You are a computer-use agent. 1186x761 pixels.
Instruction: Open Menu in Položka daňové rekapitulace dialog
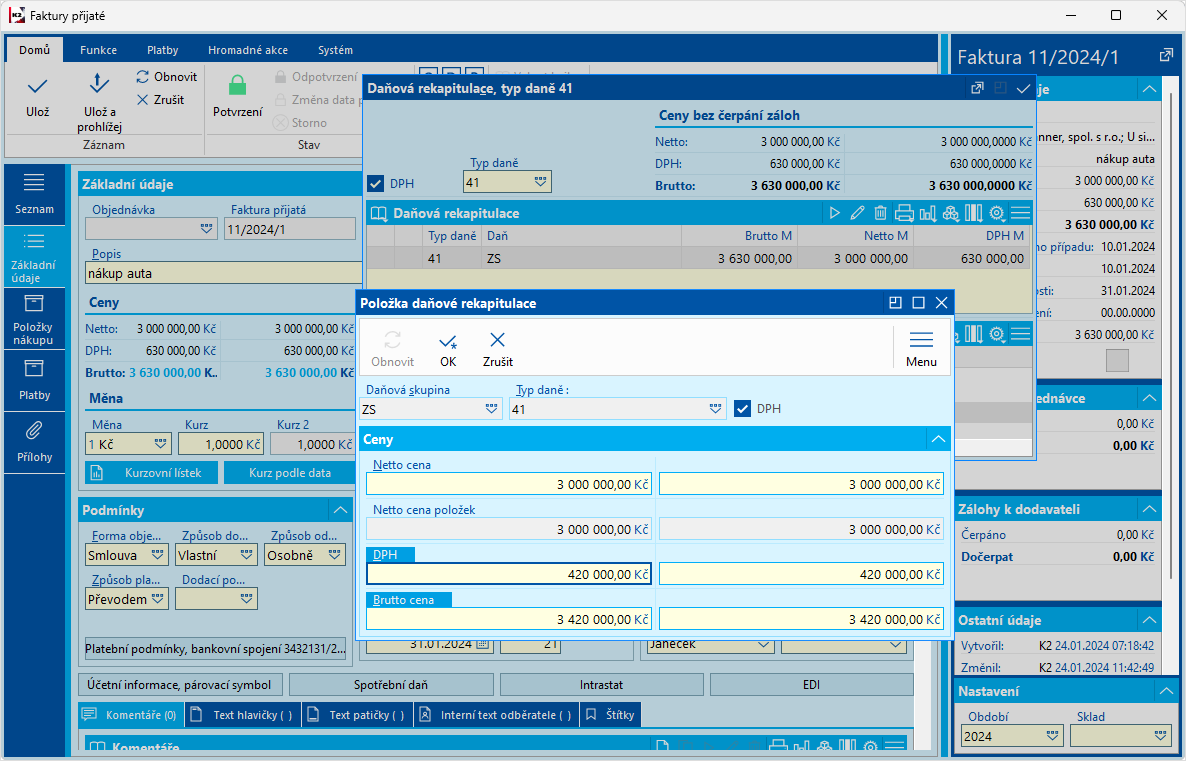(921, 349)
